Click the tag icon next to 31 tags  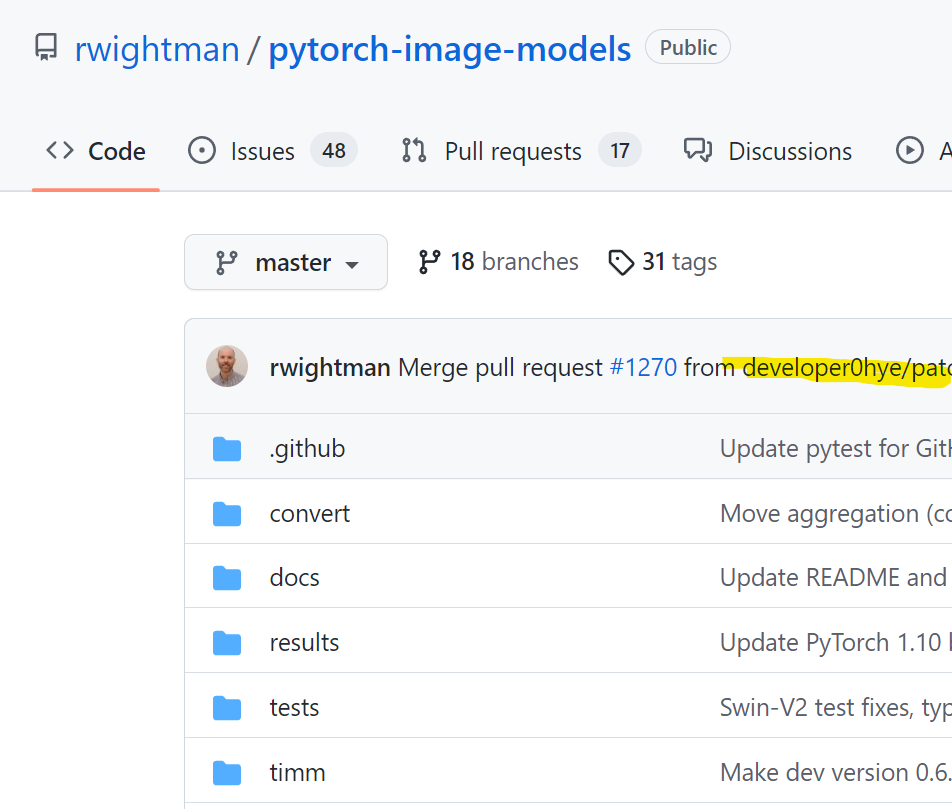(x=621, y=262)
